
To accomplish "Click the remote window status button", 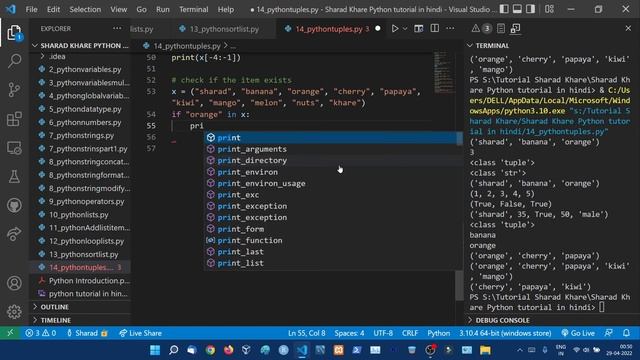I will [x=10, y=333].
